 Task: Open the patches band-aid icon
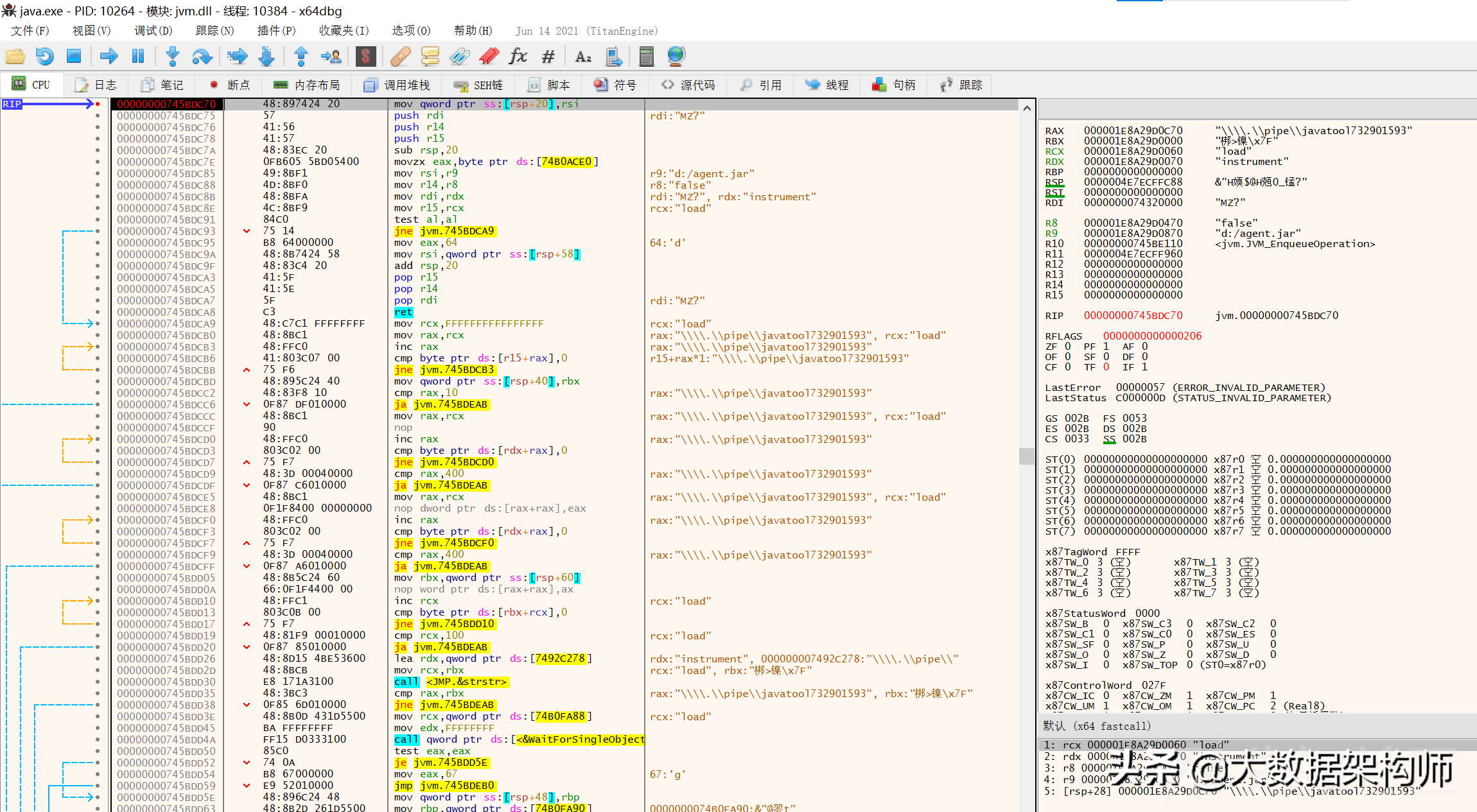tap(401, 56)
